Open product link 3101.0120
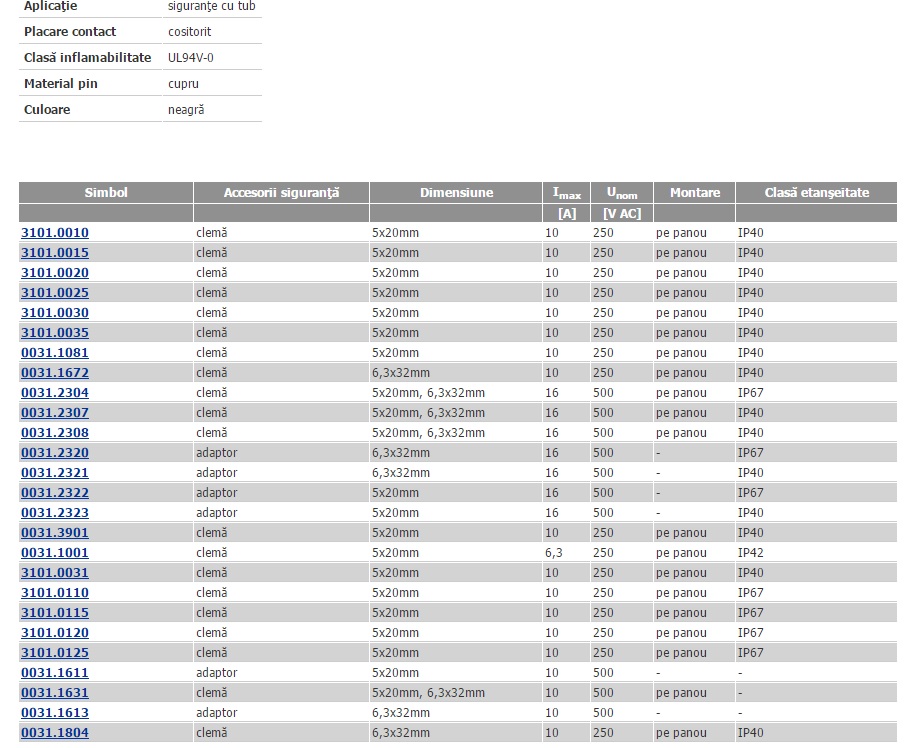The width and height of the screenshot is (904, 748). coord(55,633)
